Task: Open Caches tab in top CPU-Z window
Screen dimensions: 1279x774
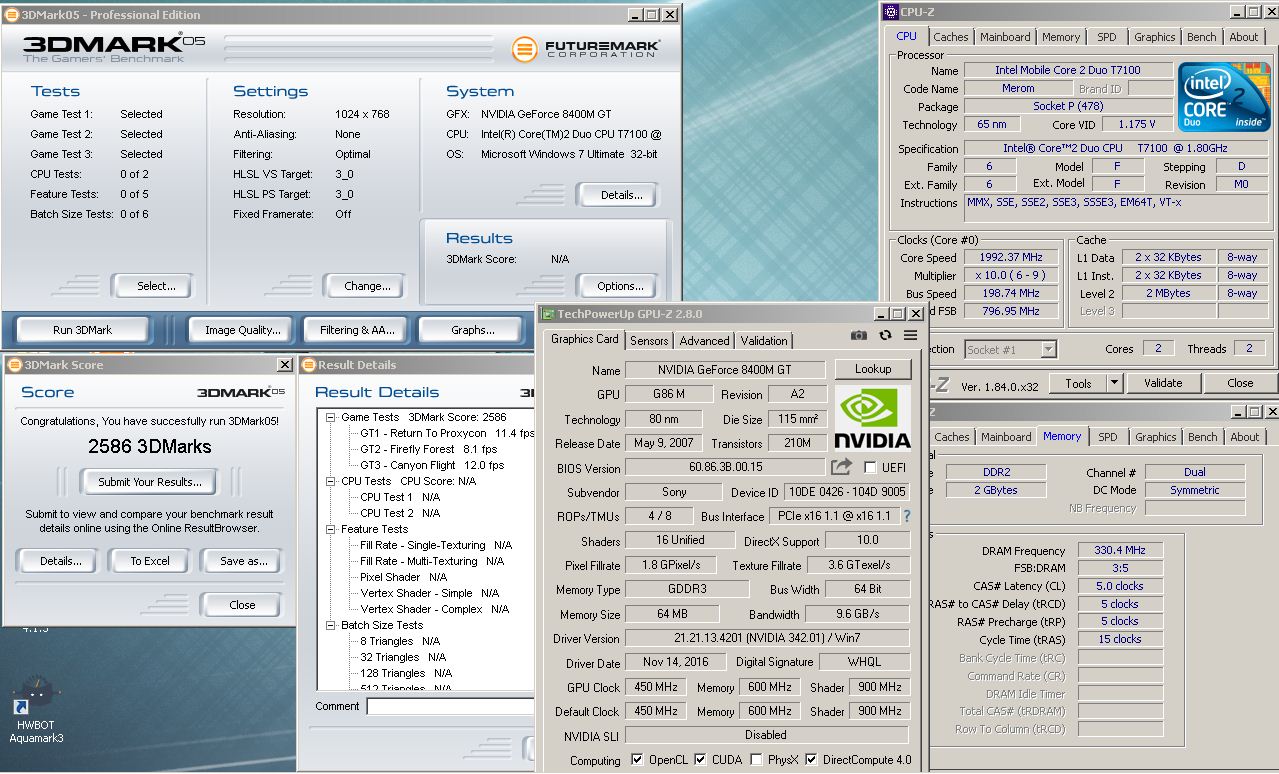Action: 950,37
